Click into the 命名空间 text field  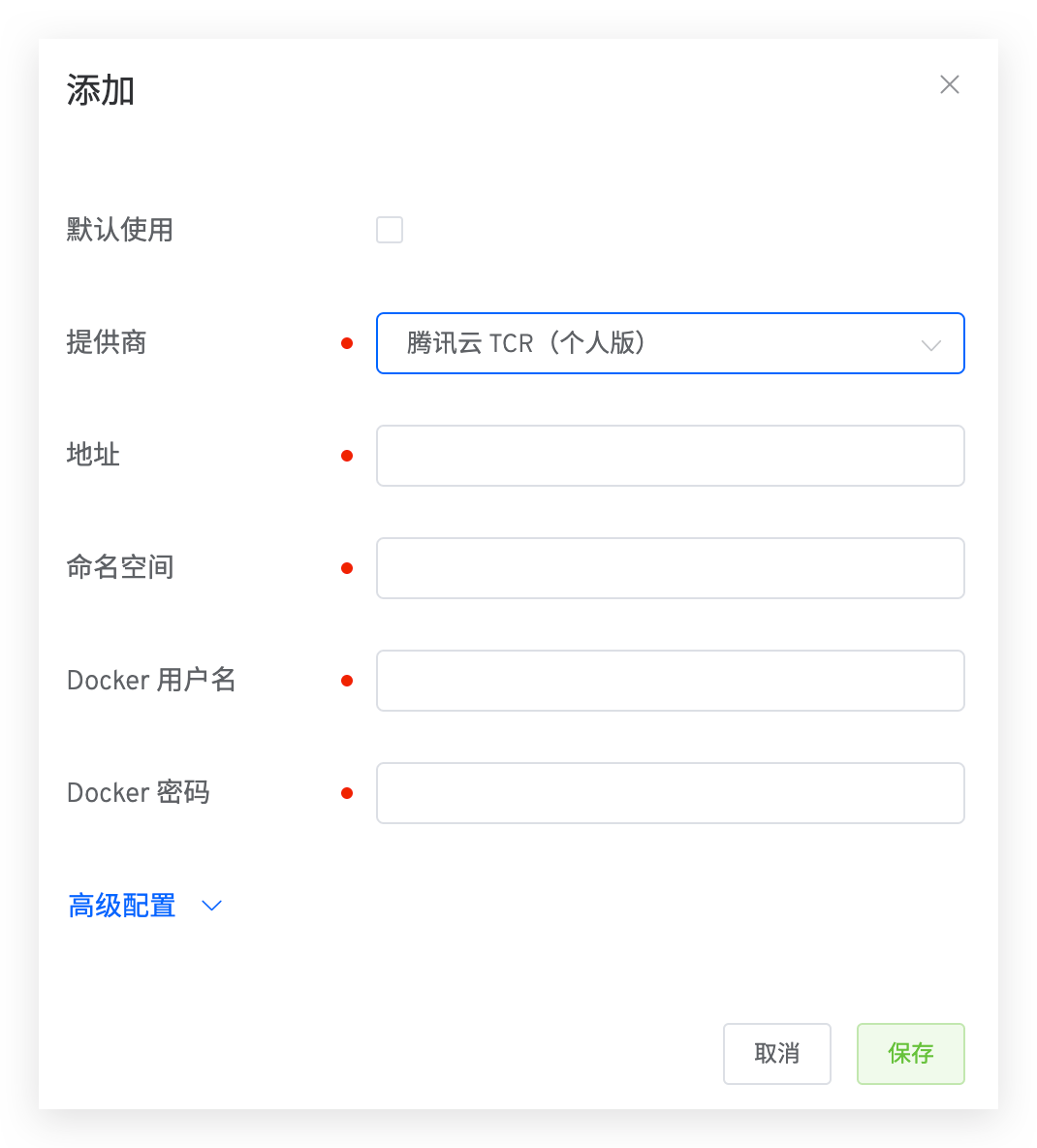click(670, 568)
